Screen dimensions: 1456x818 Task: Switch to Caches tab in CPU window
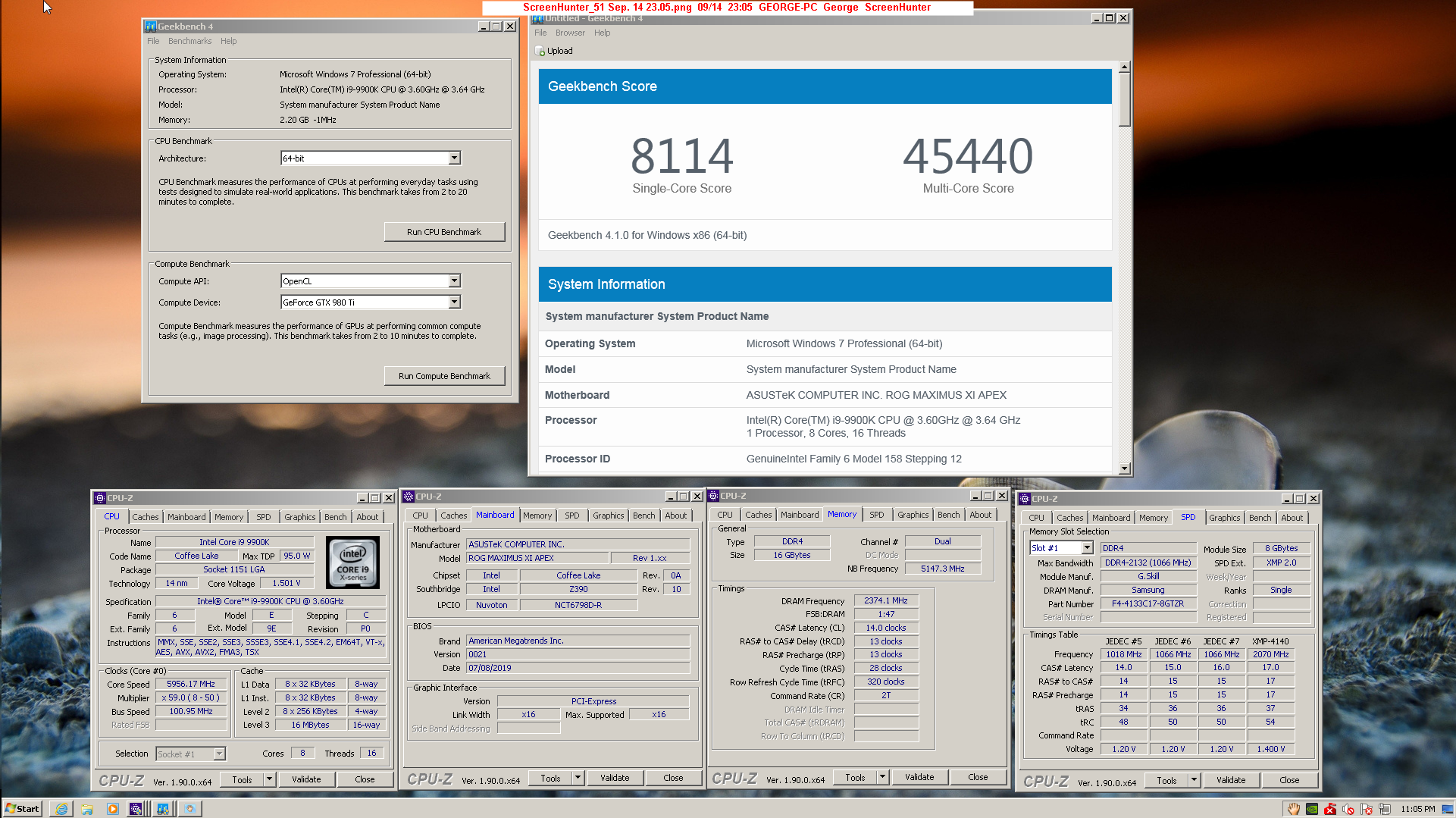146,517
